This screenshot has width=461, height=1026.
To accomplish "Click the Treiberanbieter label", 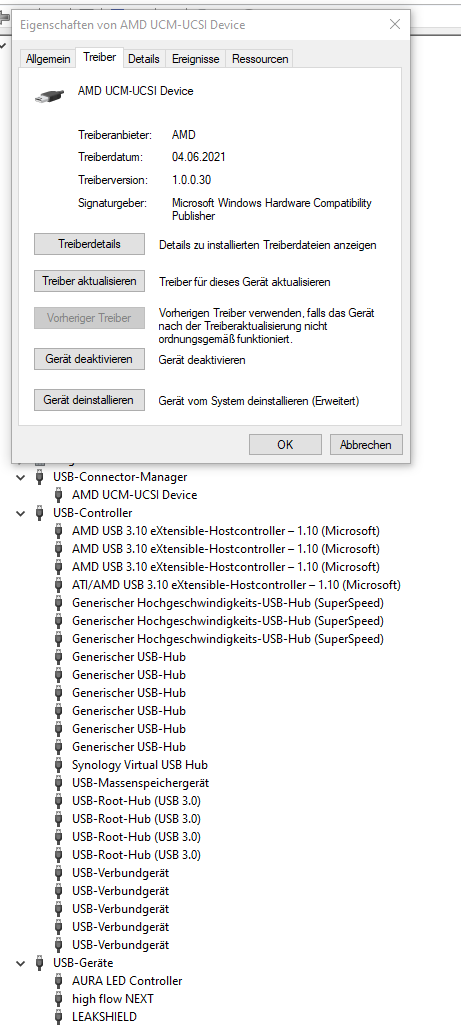I will [114, 135].
